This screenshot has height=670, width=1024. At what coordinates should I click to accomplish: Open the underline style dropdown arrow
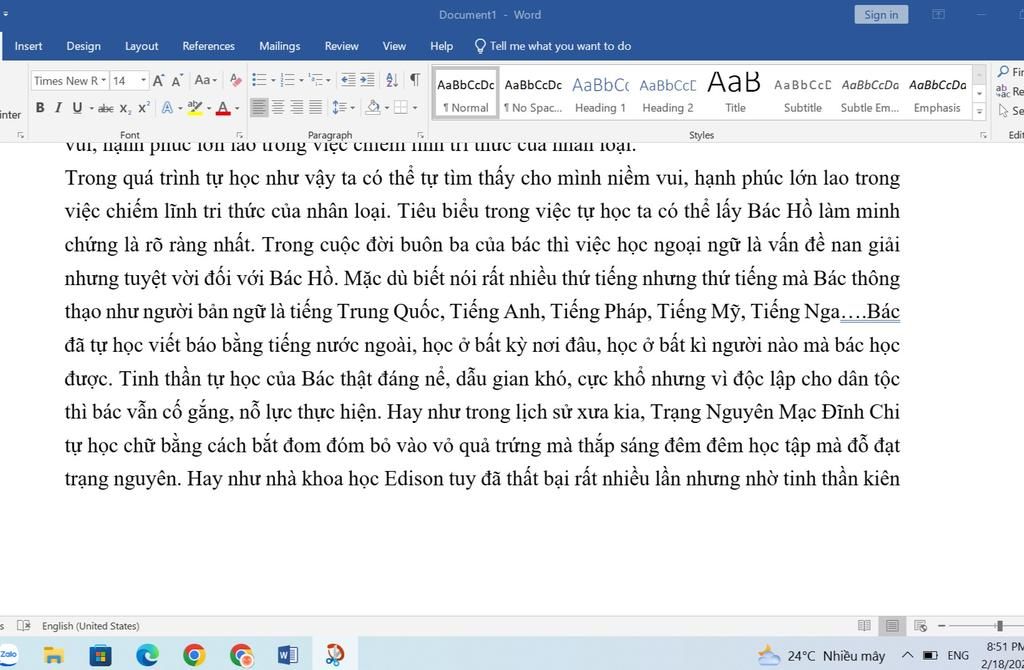pos(91,108)
